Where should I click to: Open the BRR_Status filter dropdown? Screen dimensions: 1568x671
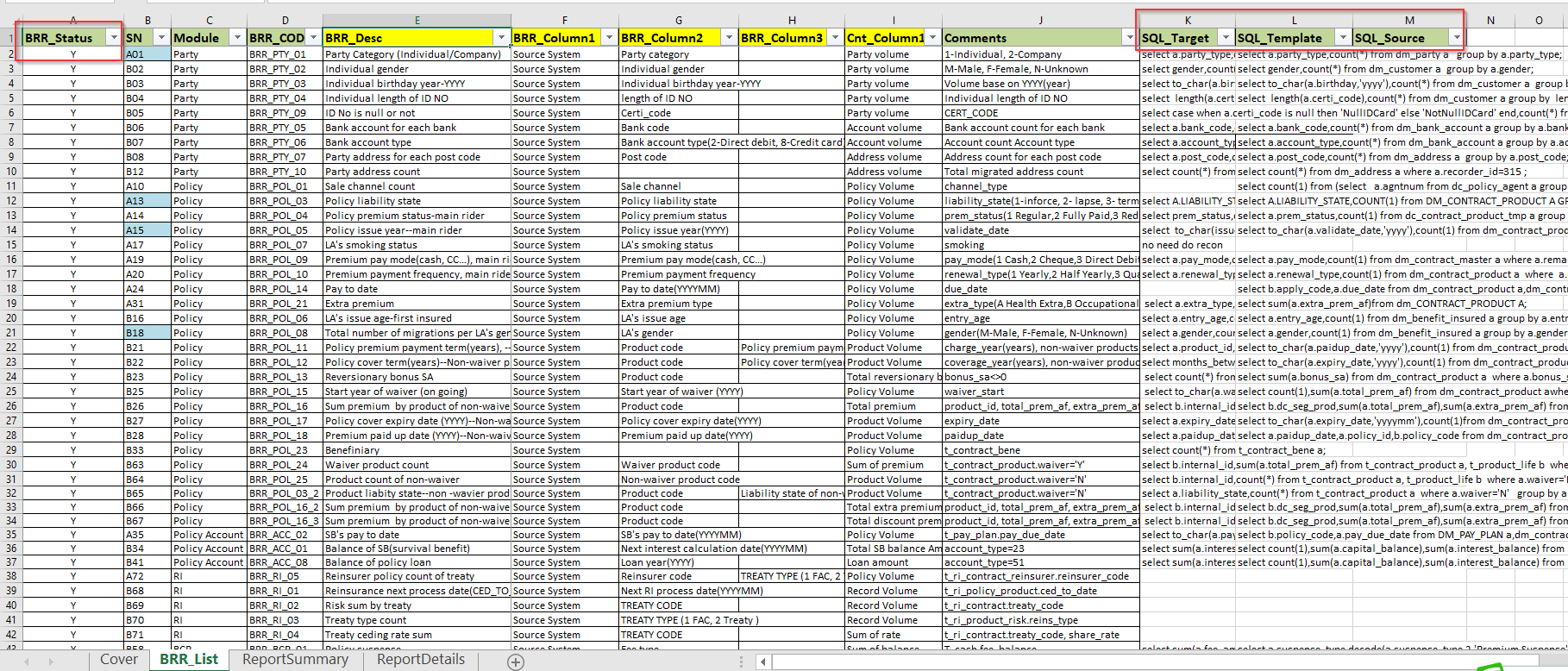113,38
